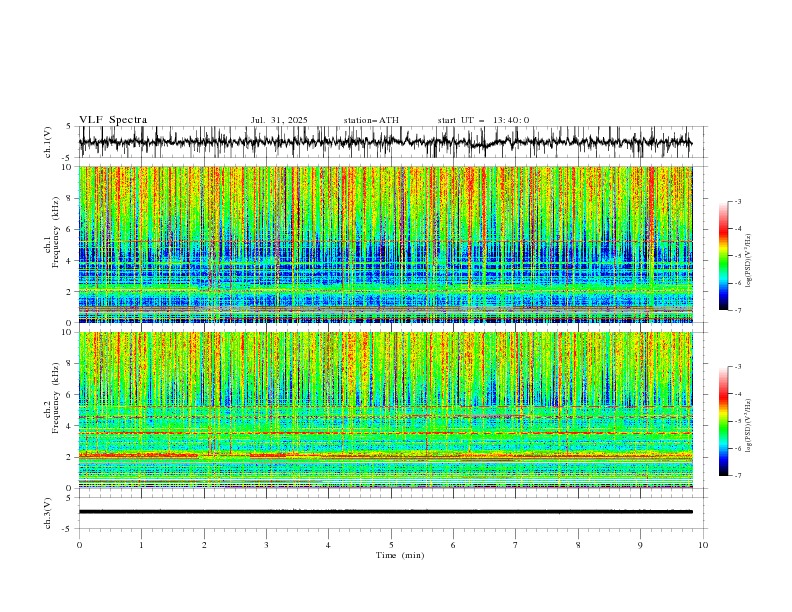This screenshot has height=612, width=792.
Task: Click time axis tick label "1"
Action: click(x=141, y=545)
